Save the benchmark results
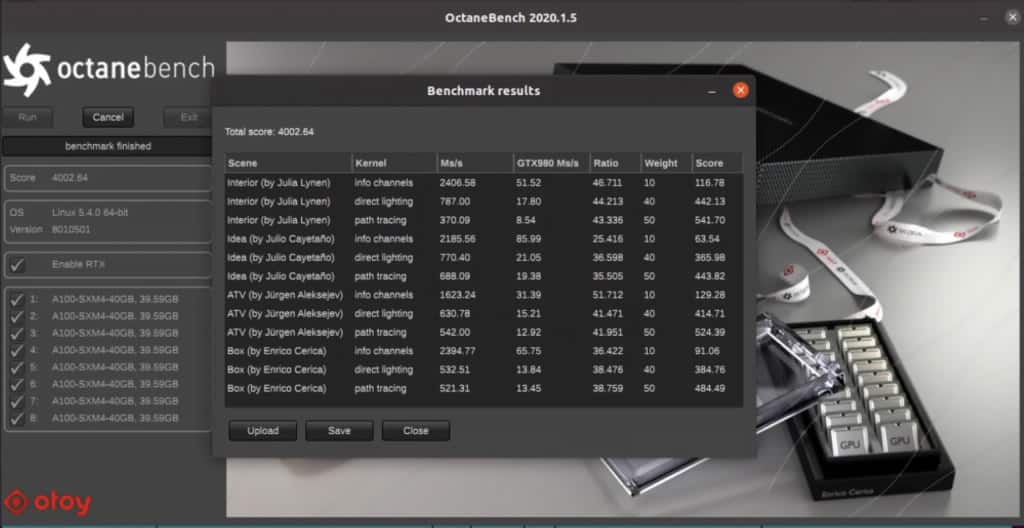Screen dimensions: 1024x528 [x=340, y=431]
